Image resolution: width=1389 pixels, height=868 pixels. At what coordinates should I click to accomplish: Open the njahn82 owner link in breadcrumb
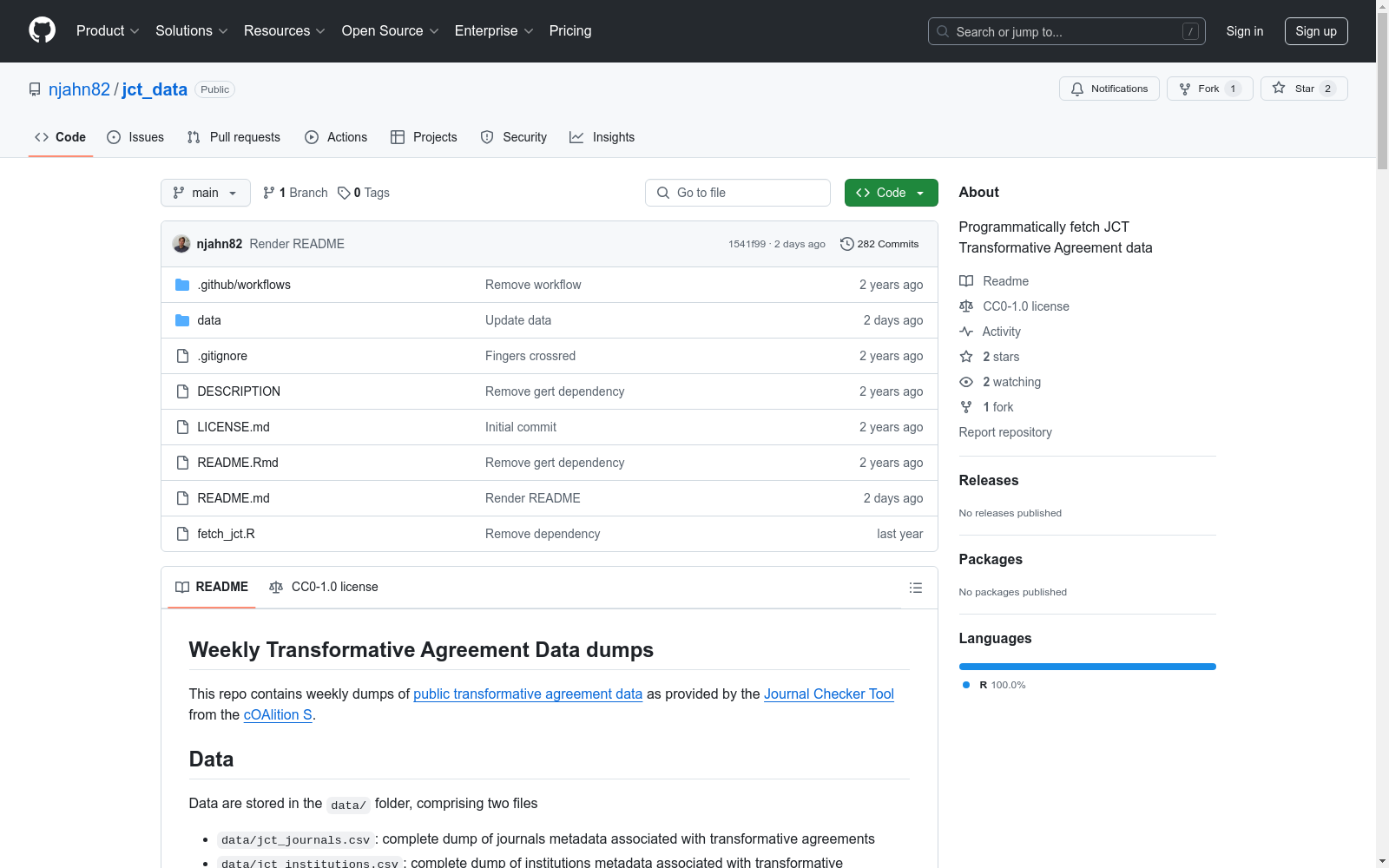(79, 89)
